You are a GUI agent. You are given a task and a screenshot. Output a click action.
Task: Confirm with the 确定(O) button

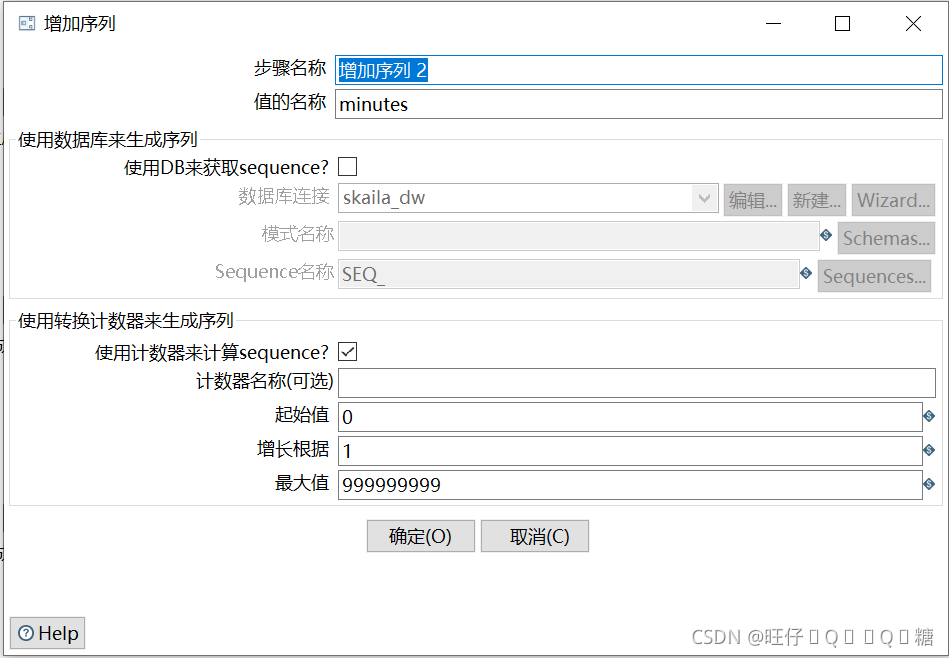(420, 536)
